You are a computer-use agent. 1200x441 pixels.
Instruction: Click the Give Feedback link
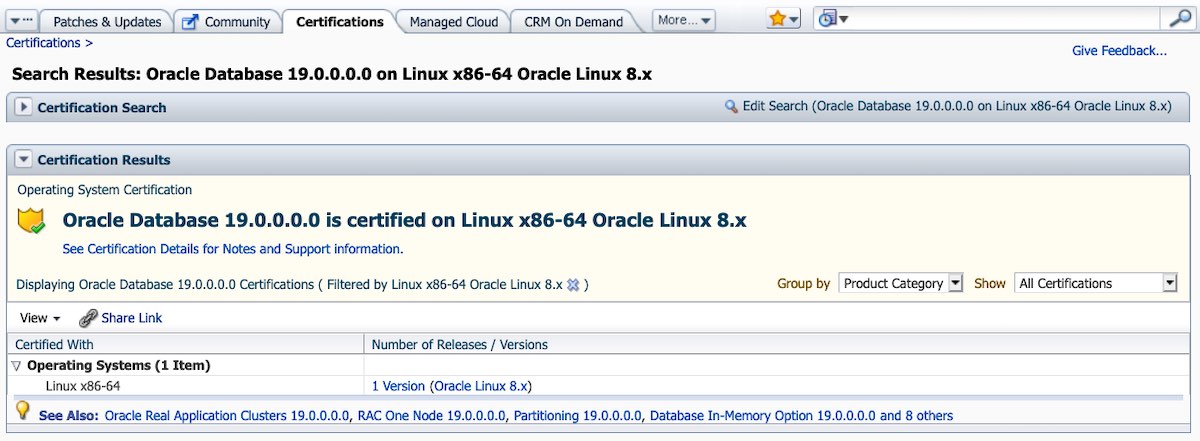click(1119, 51)
